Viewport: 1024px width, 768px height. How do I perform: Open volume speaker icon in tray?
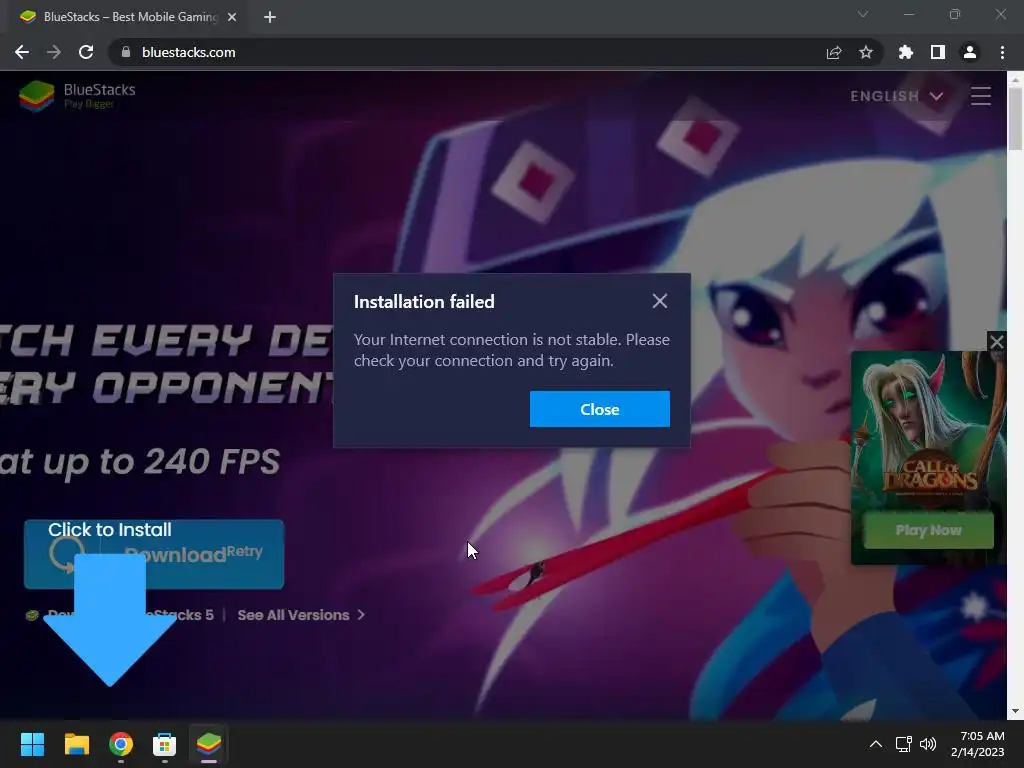coord(927,744)
